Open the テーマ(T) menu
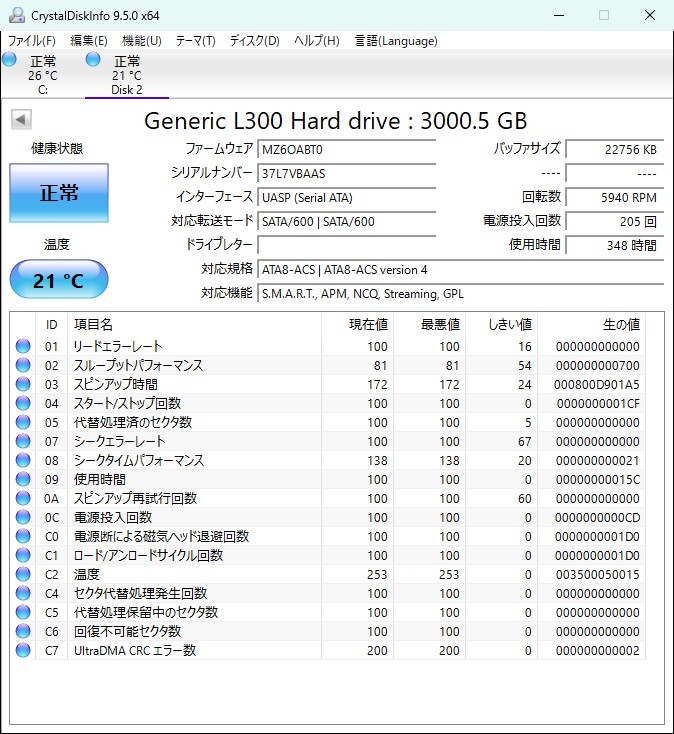Image resolution: width=674 pixels, height=734 pixels. (x=196, y=41)
